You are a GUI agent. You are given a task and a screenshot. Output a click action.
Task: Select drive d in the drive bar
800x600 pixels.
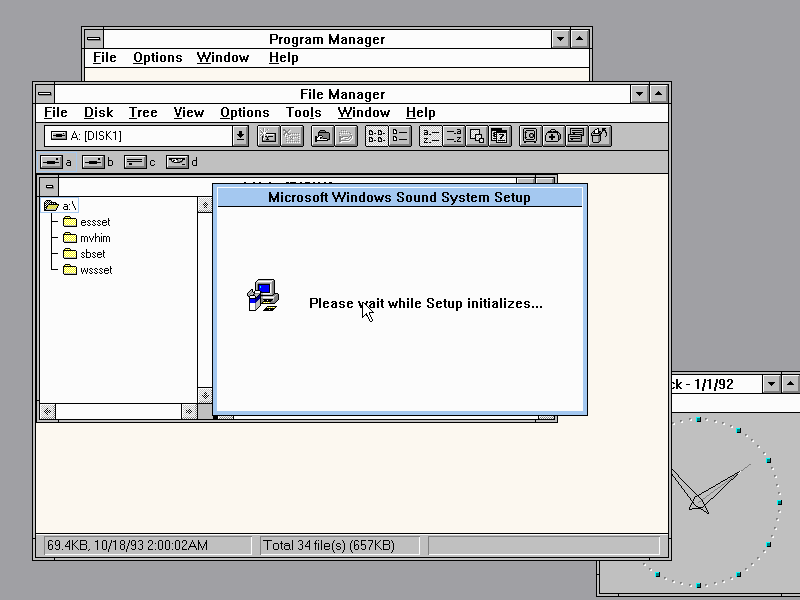pyautogui.click(x=178, y=162)
